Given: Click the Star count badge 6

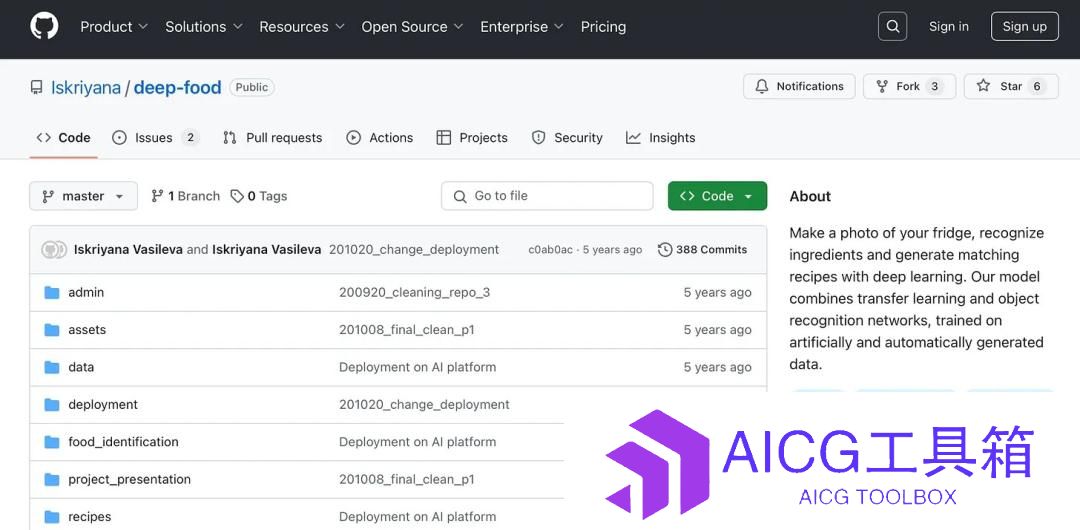Looking at the screenshot, I should point(1036,86).
